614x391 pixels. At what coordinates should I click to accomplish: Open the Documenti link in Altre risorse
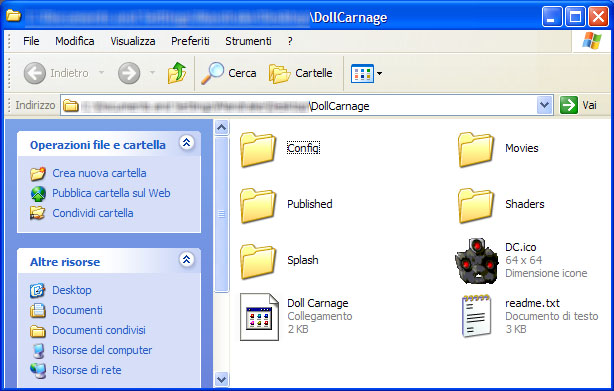[x=78, y=310]
